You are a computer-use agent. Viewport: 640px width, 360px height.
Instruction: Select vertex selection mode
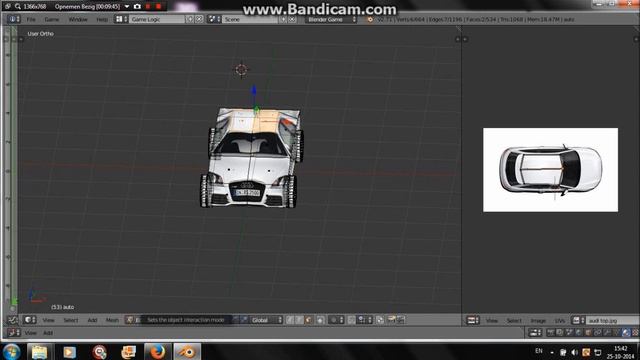click(290, 320)
